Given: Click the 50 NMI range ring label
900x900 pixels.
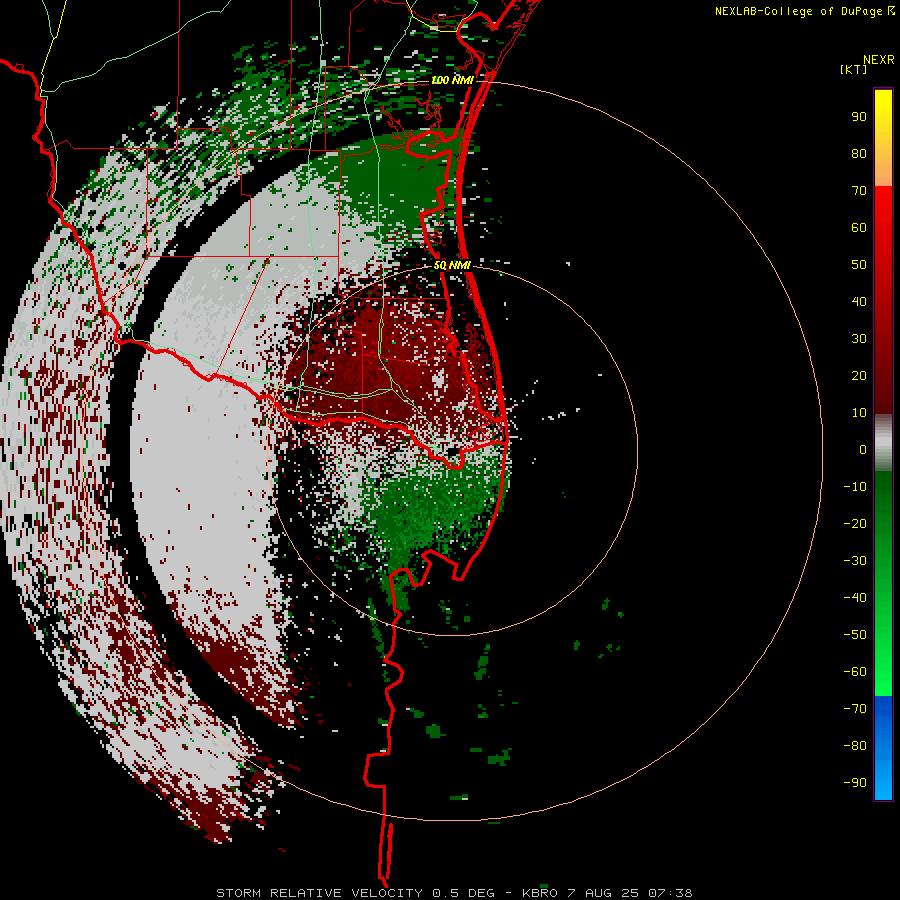Looking at the screenshot, I should click(452, 265).
